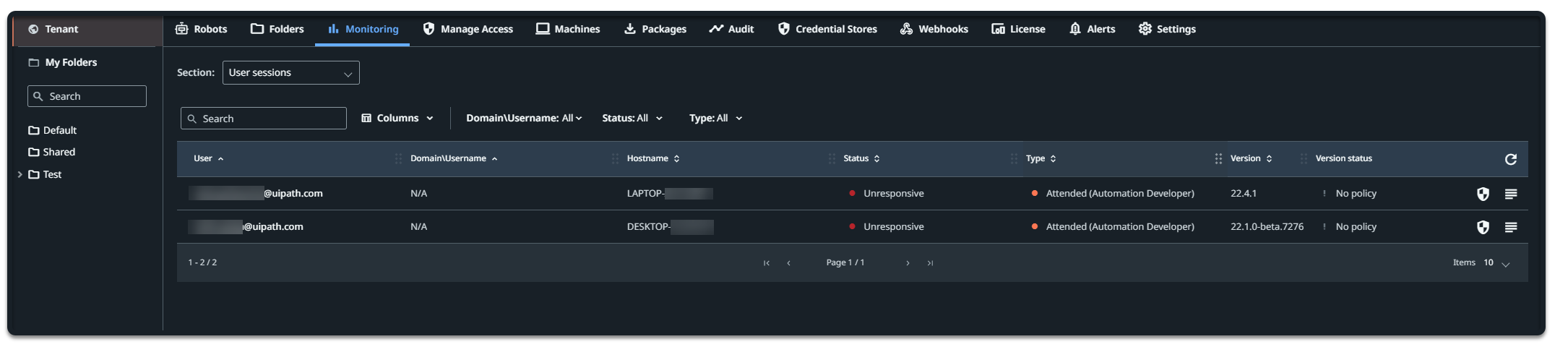The height and width of the screenshot is (360, 1568).
Task: Switch to the Monitoring tab
Action: (x=363, y=29)
